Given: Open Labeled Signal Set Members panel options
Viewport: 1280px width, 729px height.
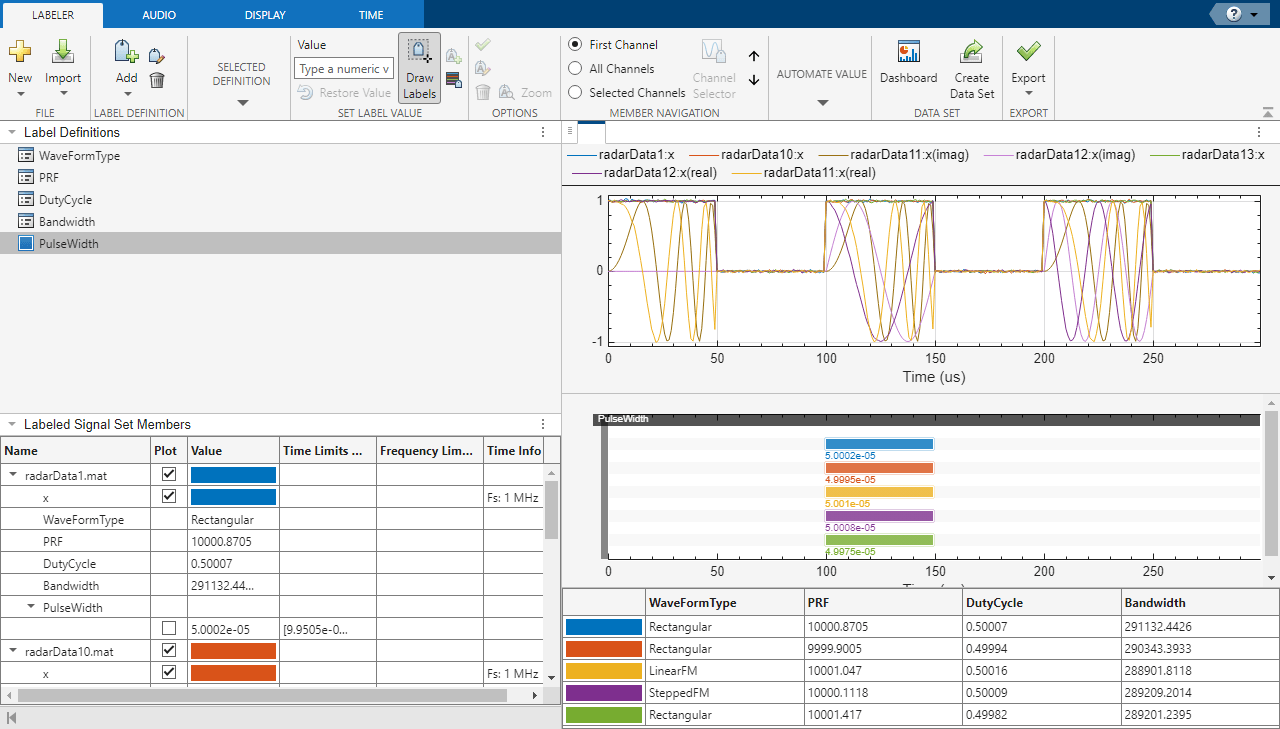Looking at the screenshot, I should click(543, 424).
